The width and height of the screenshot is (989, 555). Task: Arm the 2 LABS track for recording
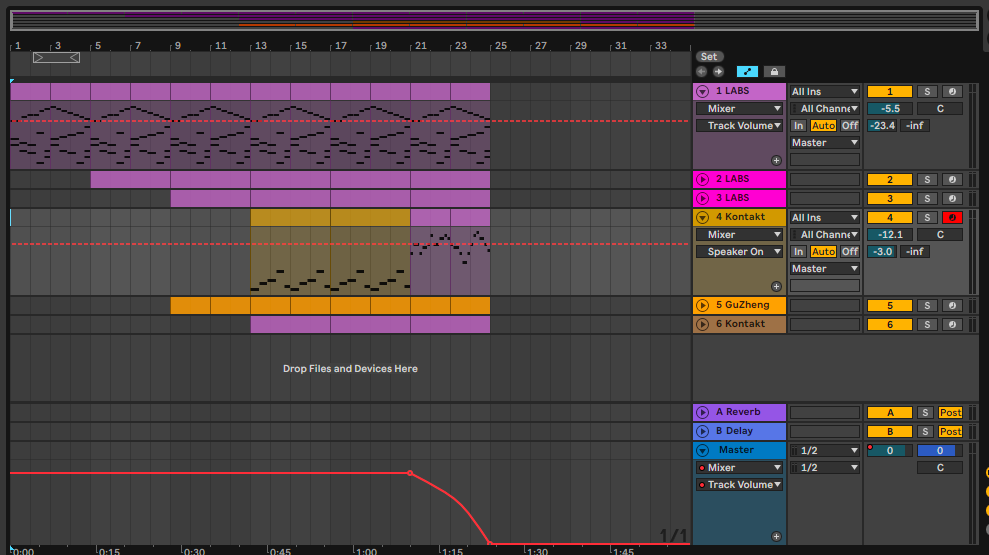click(x=950, y=180)
